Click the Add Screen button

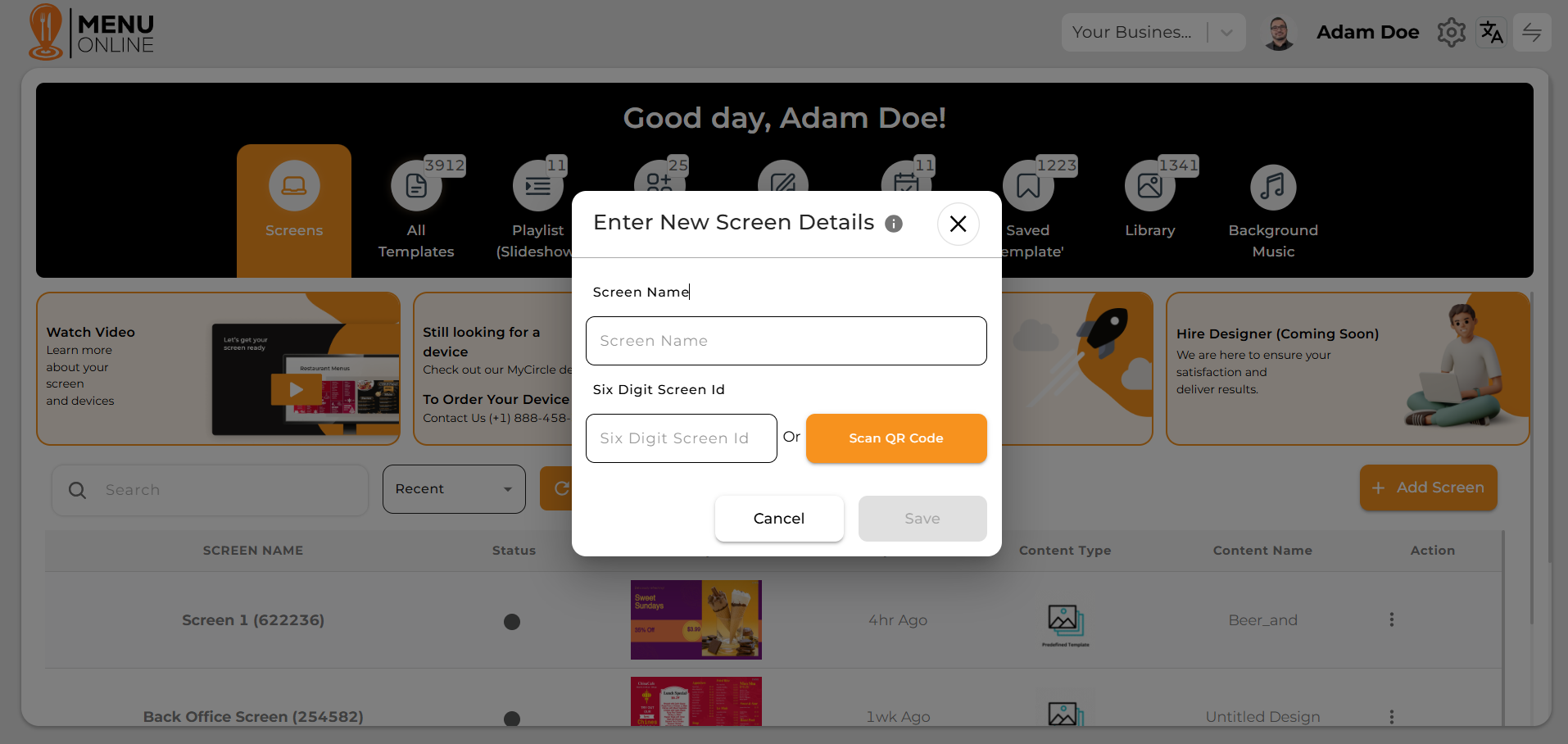tap(1428, 488)
